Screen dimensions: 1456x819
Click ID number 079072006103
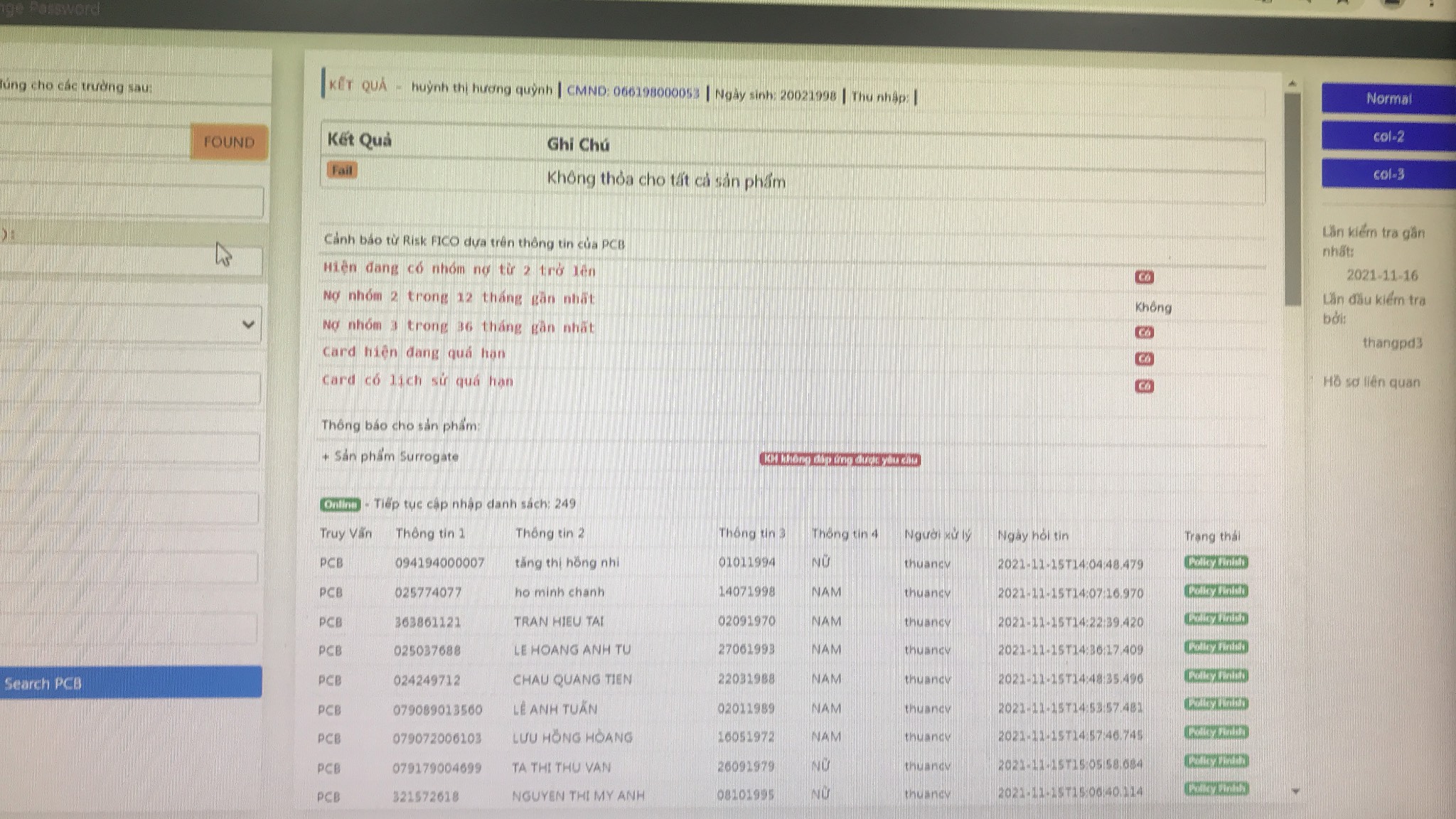(x=437, y=739)
